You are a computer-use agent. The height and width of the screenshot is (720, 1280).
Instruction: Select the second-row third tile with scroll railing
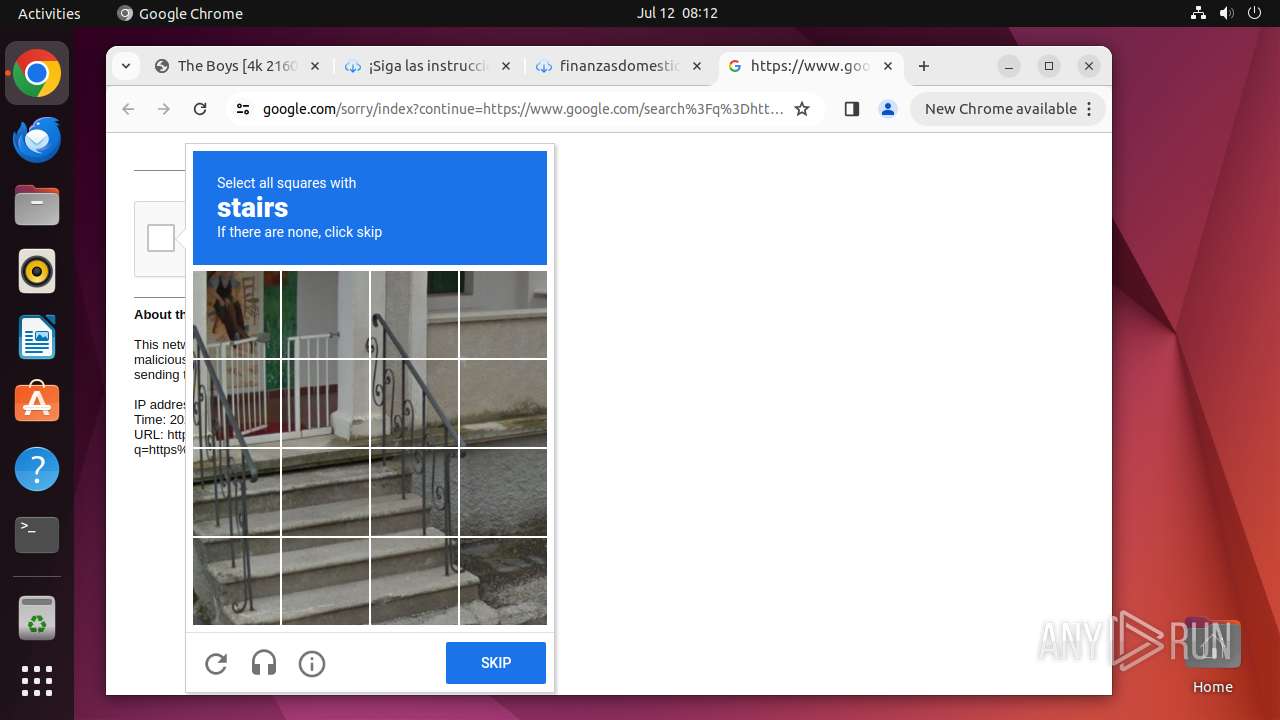[414, 403]
